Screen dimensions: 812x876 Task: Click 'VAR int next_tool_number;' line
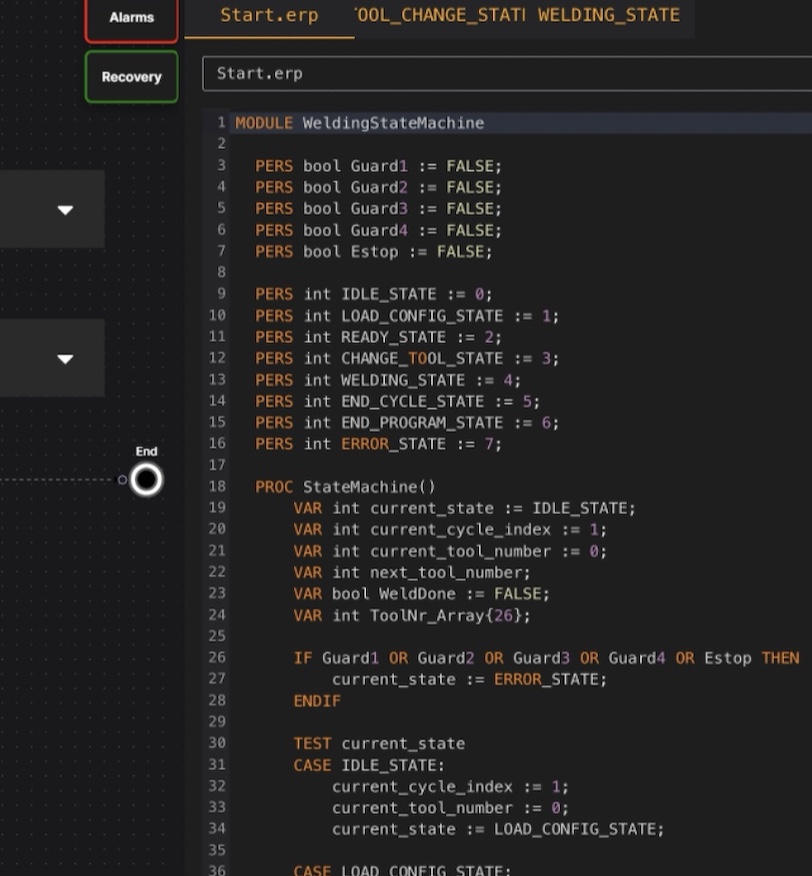tap(412, 572)
